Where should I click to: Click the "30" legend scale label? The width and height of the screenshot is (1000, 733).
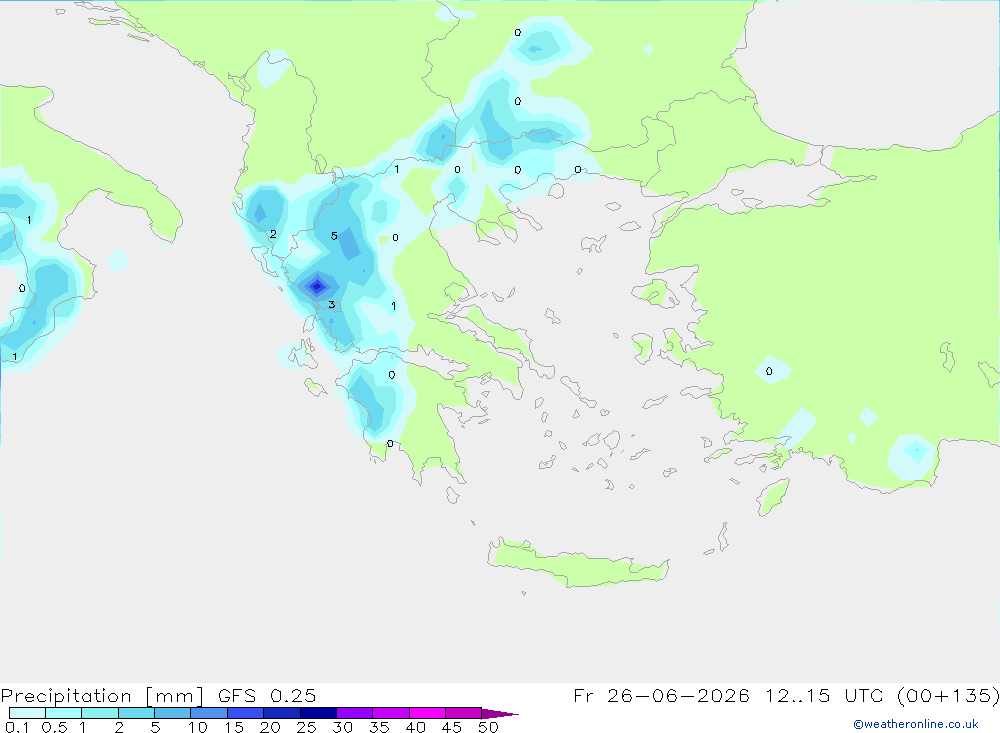tap(343, 727)
